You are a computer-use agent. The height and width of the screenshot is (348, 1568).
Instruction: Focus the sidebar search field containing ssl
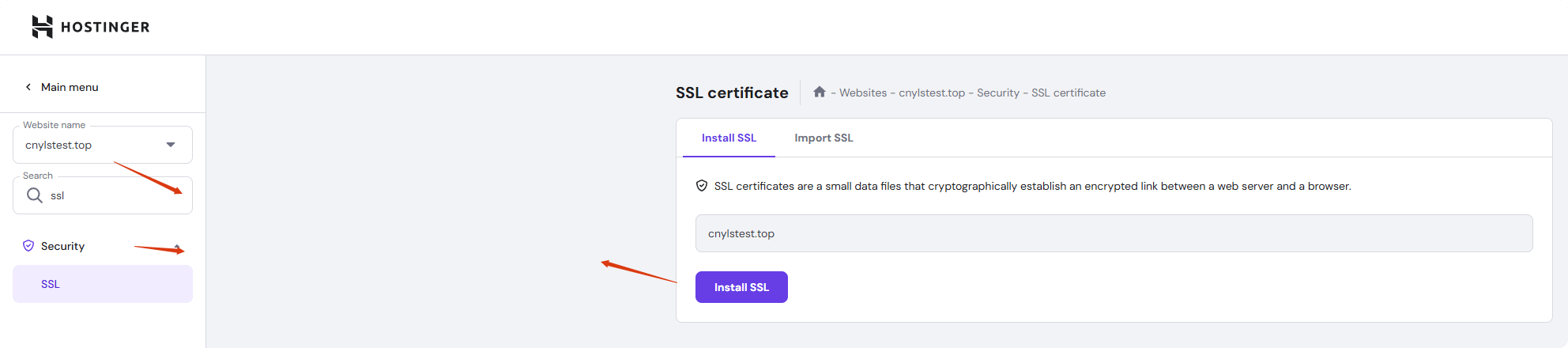tap(111, 195)
